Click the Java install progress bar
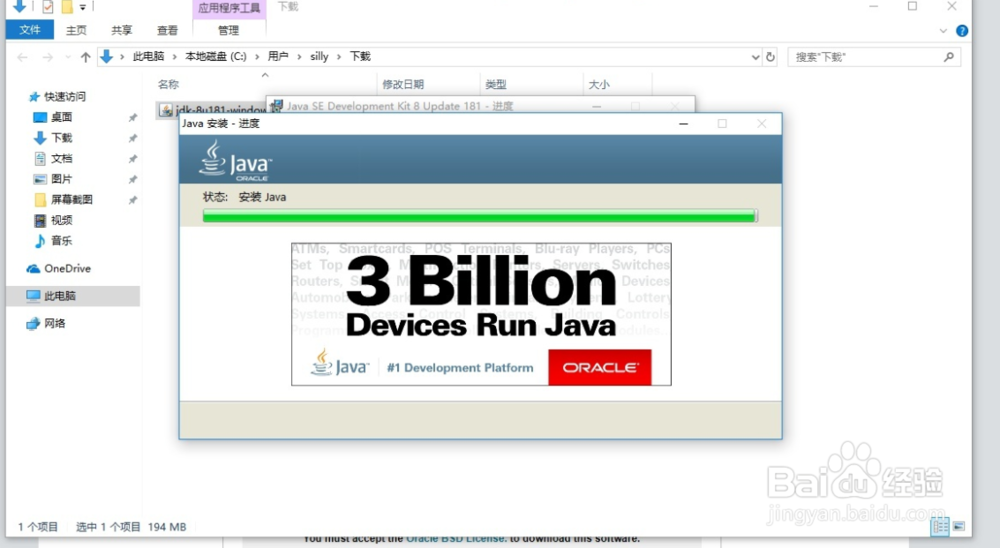The width and height of the screenshot is (1000, 548). pyautogui.click(x=480, y=216)
